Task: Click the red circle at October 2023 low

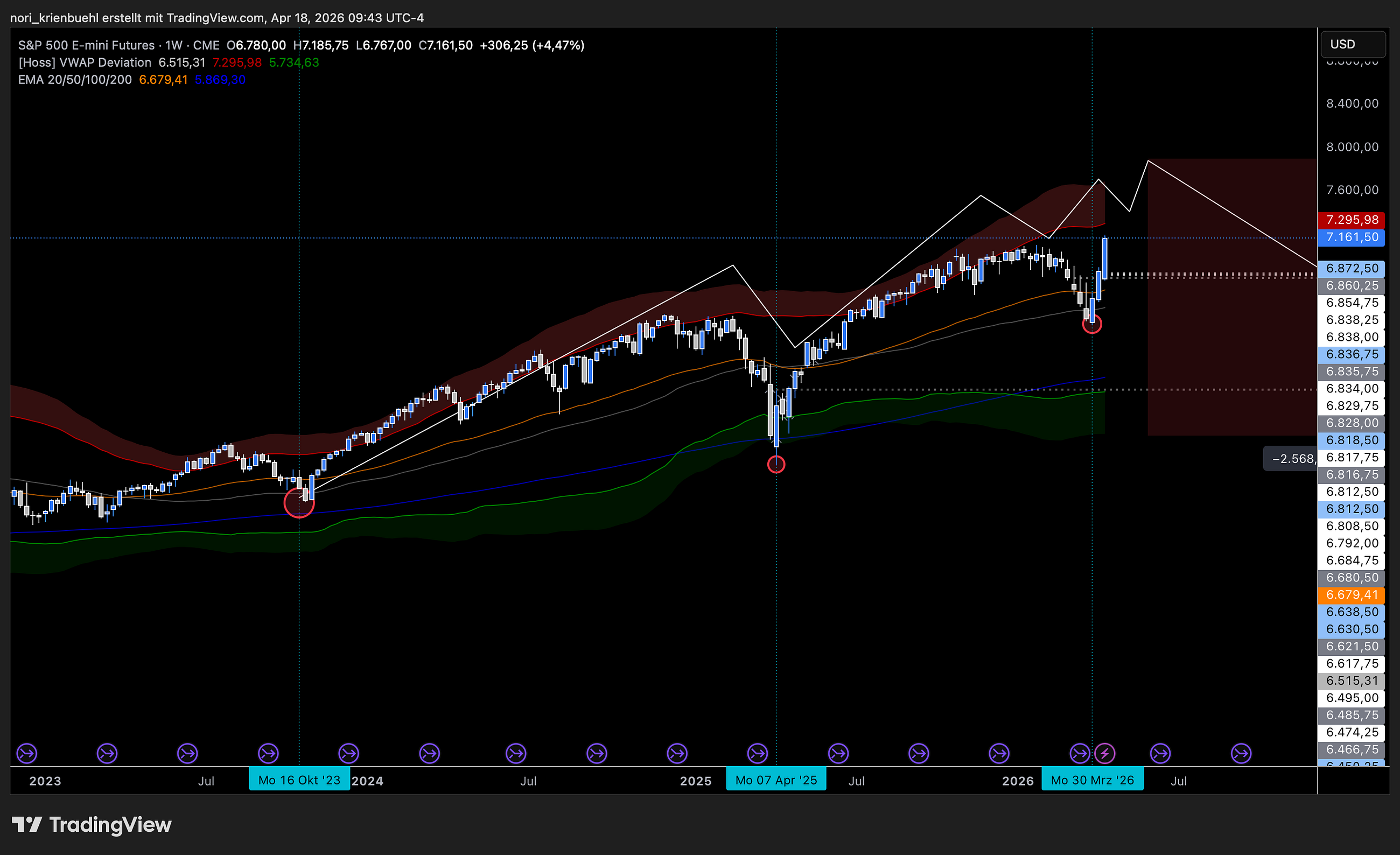Action: coord(299,503)
